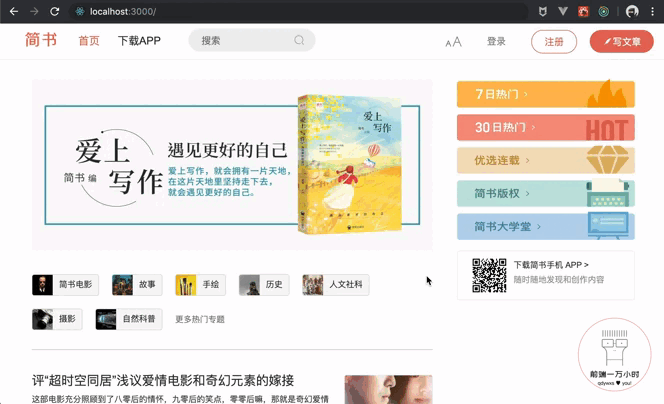Open the 30日热门 board
Viewport: 664px width, 404px height.
[545, 127]
